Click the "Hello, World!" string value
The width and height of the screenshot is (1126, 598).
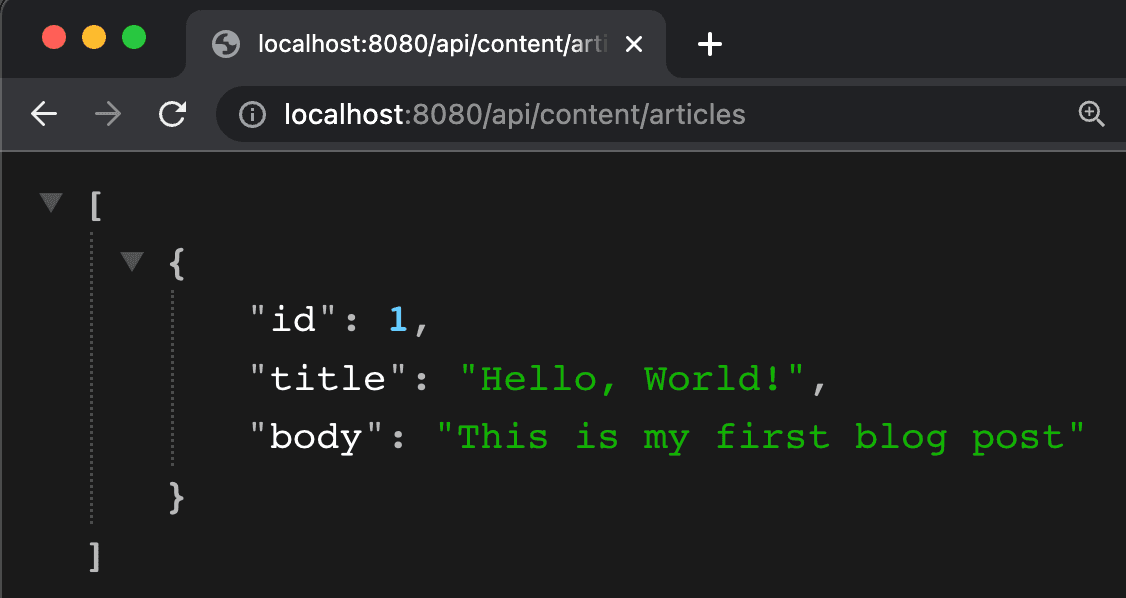point(634,379)
